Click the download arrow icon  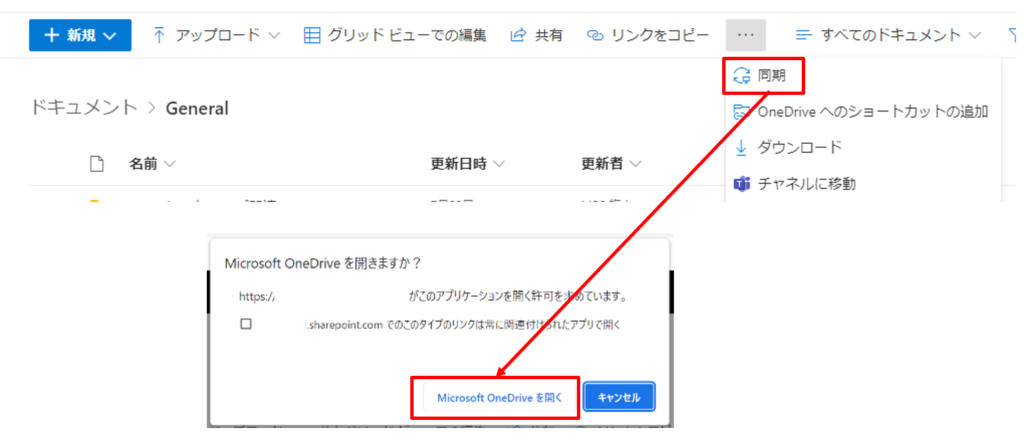click(x=742, y=148)
